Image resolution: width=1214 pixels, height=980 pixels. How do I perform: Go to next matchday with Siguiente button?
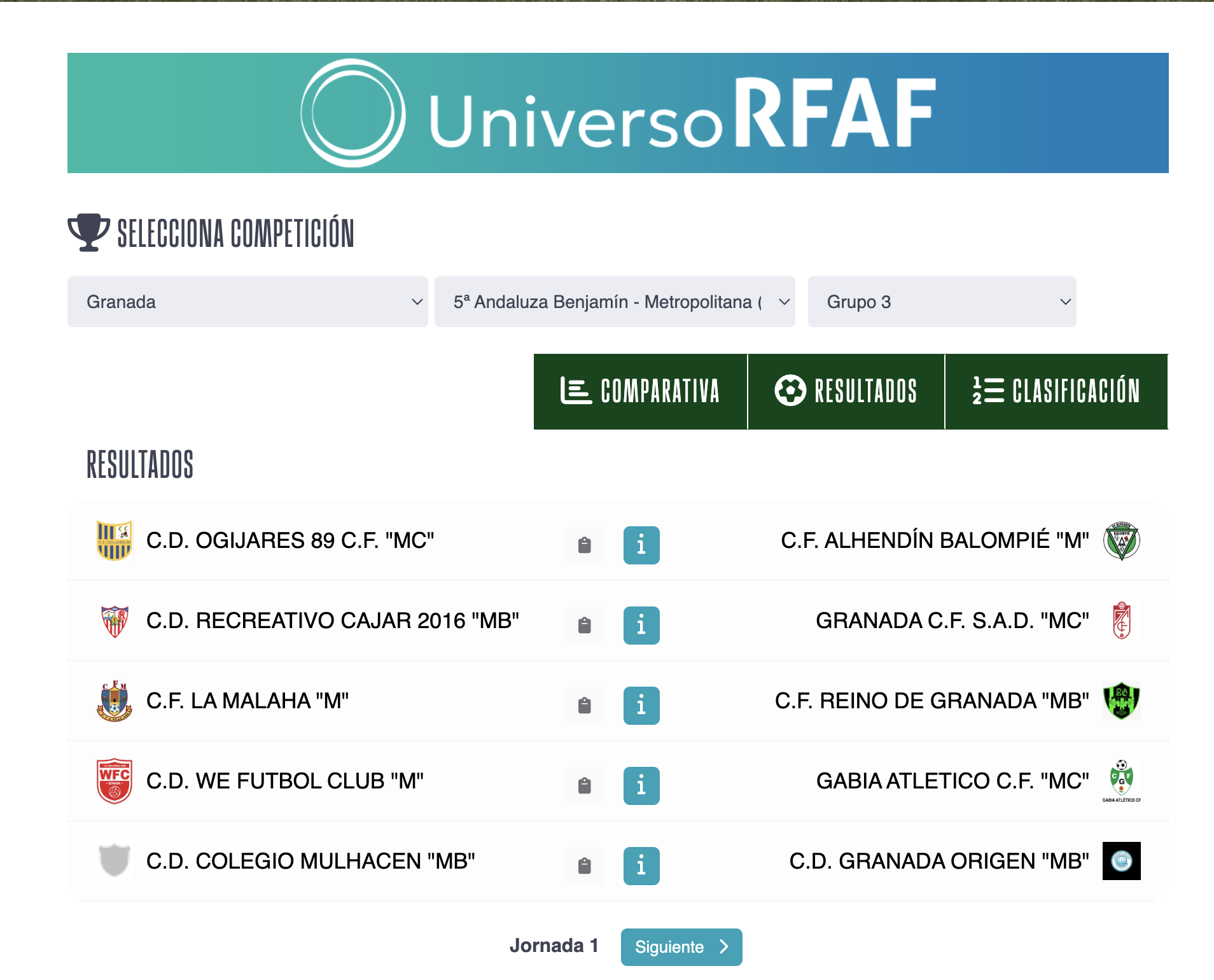681,947
